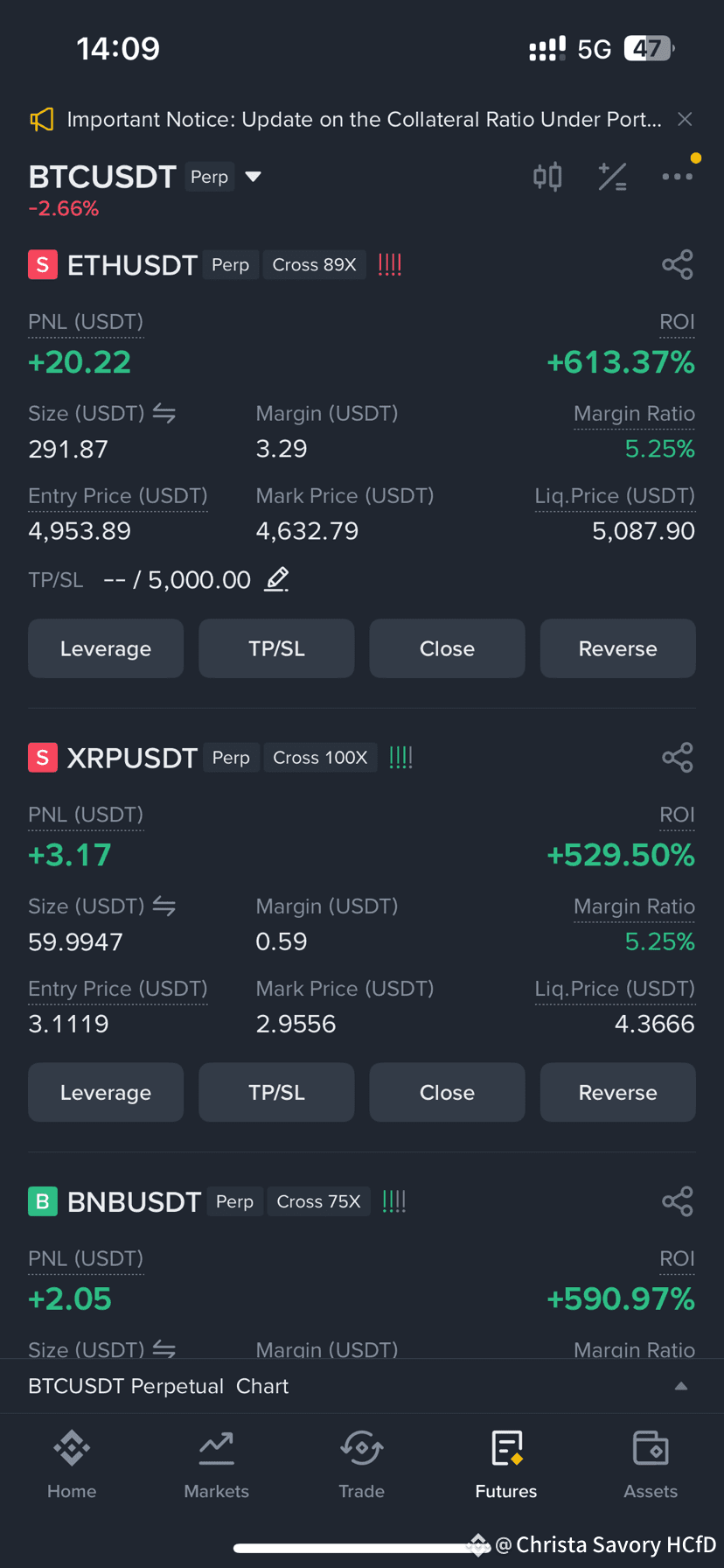Go to the Assets tab
Screen dimensions: 724x1568
pyautogui.click(x=651, y=1465)
